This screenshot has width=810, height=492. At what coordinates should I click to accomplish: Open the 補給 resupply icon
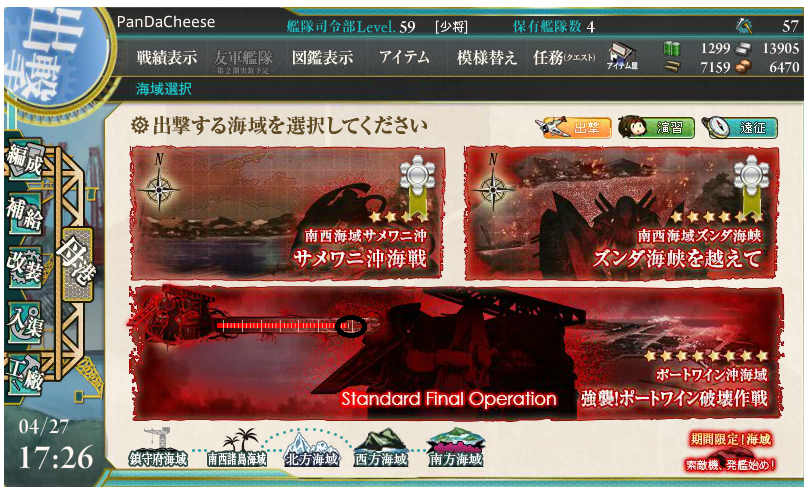click(24, 213)
